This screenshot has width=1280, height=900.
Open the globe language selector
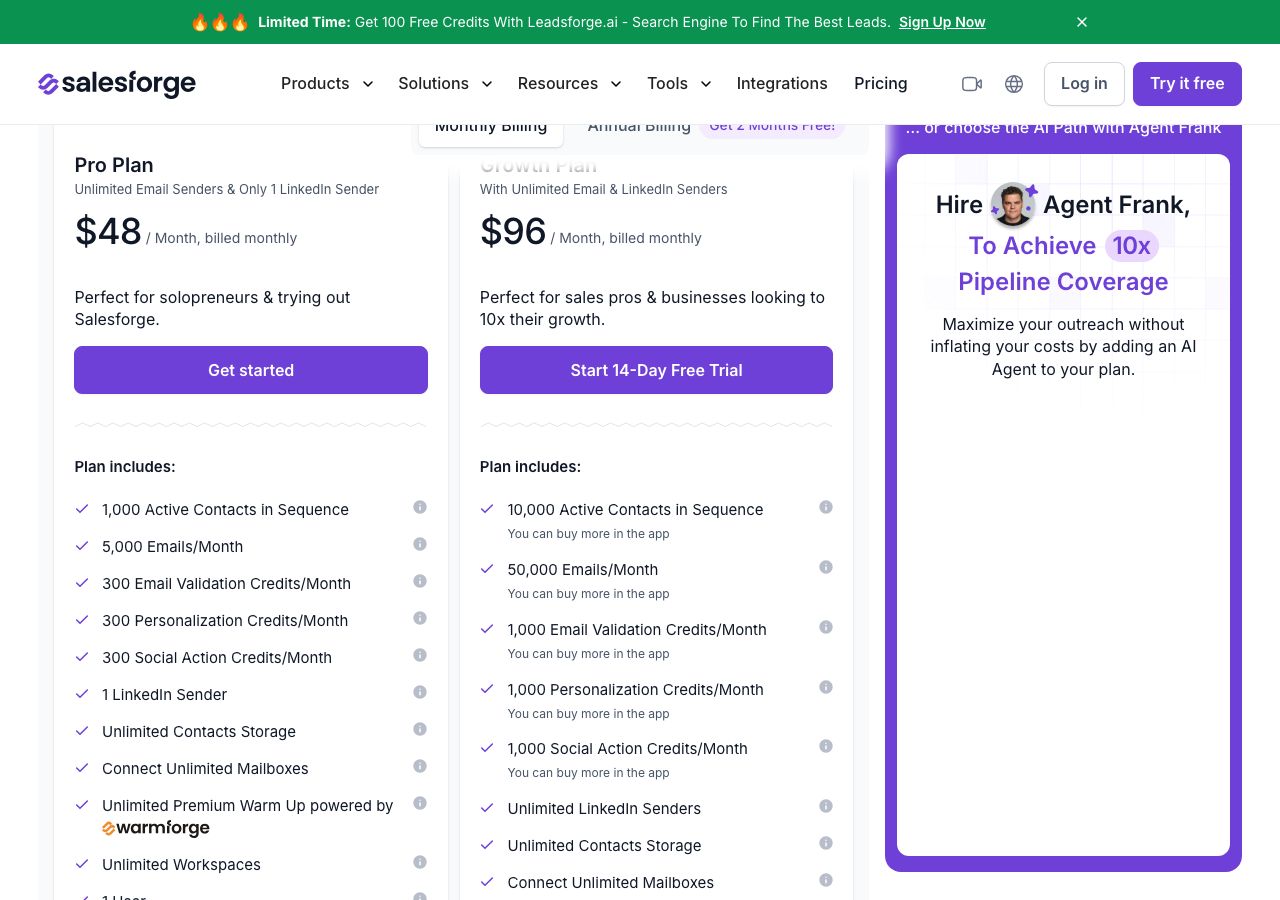(1014, 84)
